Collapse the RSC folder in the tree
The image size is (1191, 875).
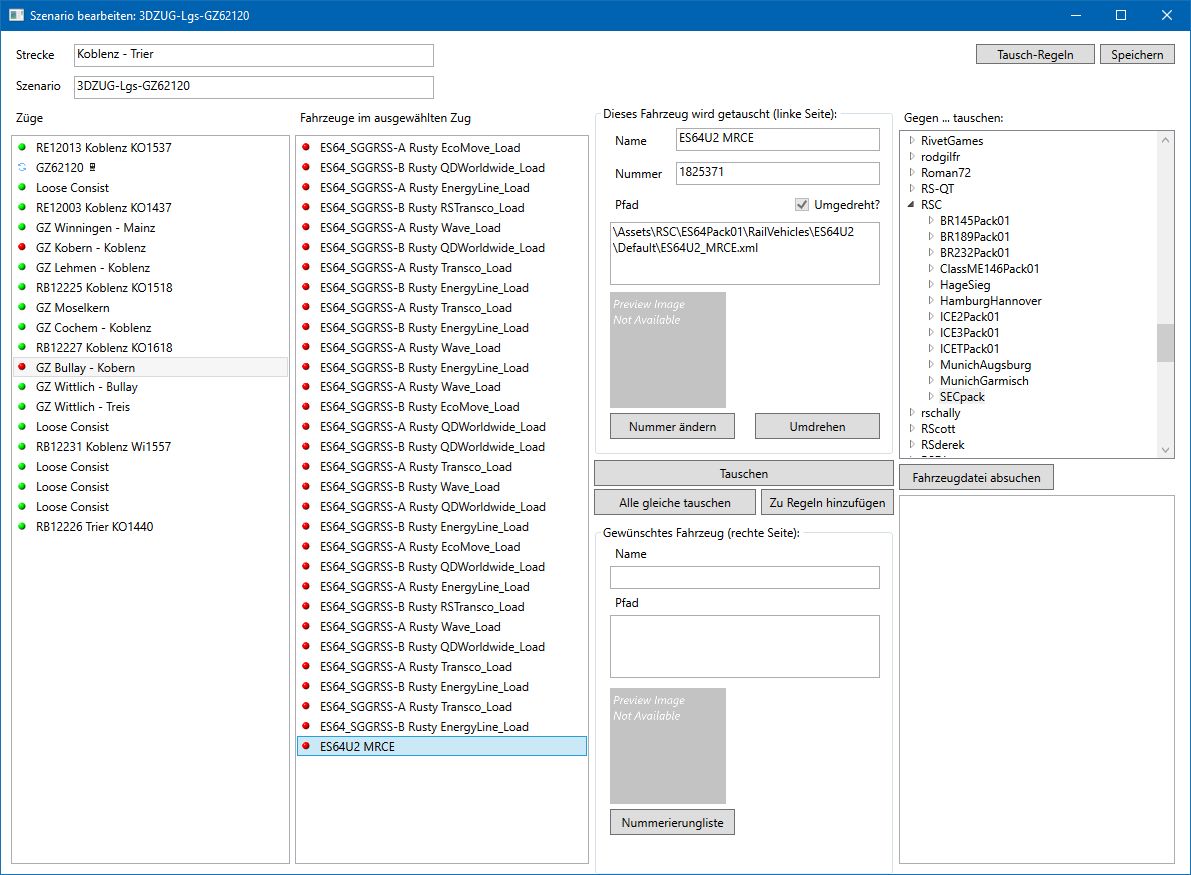point(911,205)
